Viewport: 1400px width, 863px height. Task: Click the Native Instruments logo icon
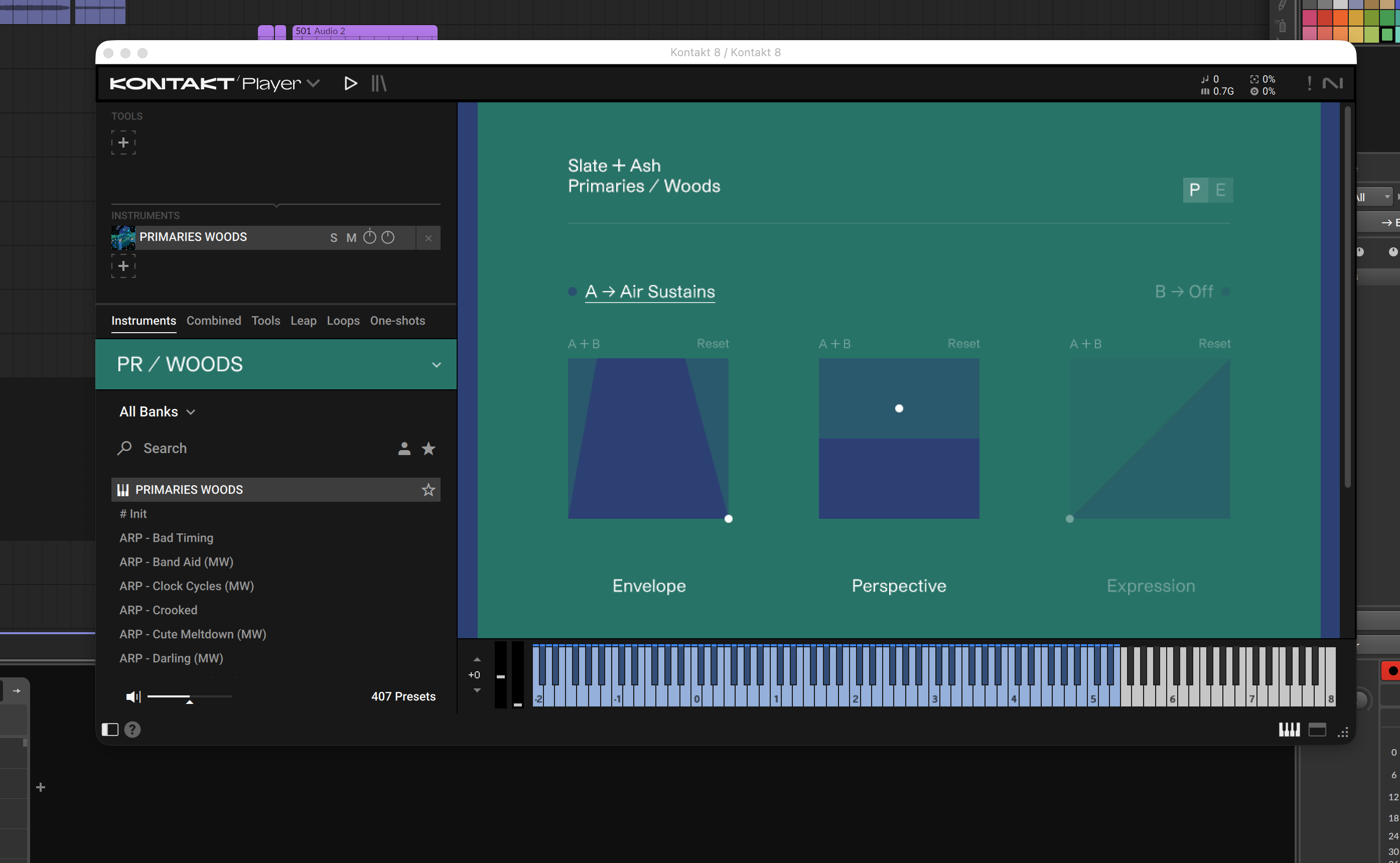pos(1333,83)
